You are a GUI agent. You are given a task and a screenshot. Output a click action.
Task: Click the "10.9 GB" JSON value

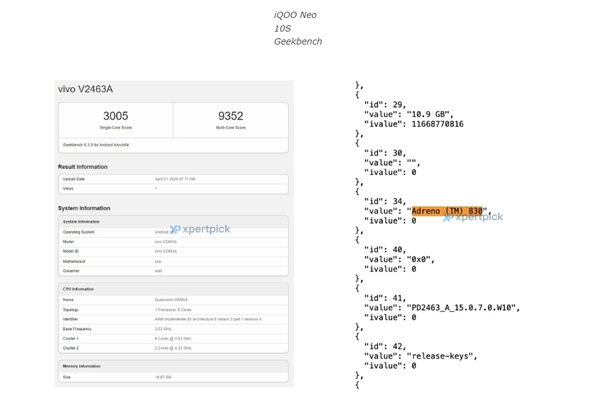430,114
